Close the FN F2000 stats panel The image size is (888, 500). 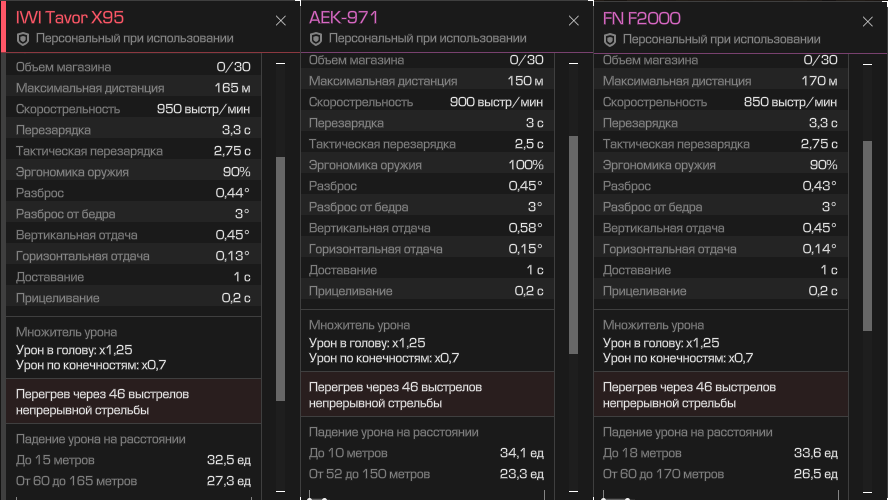coord(868,22)
